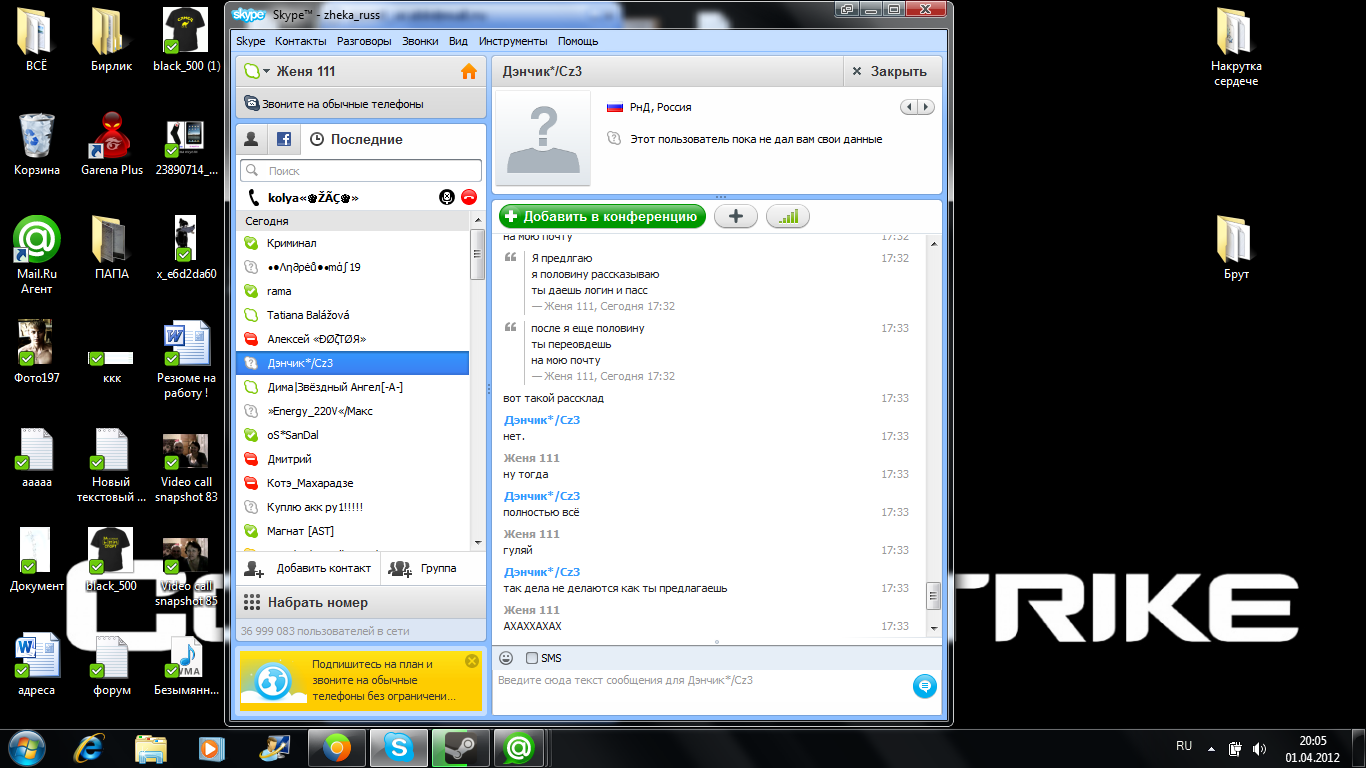Select the Резюме на работу ! document
The width and height of the screenshot is (1366, 768).
(186, 360)
